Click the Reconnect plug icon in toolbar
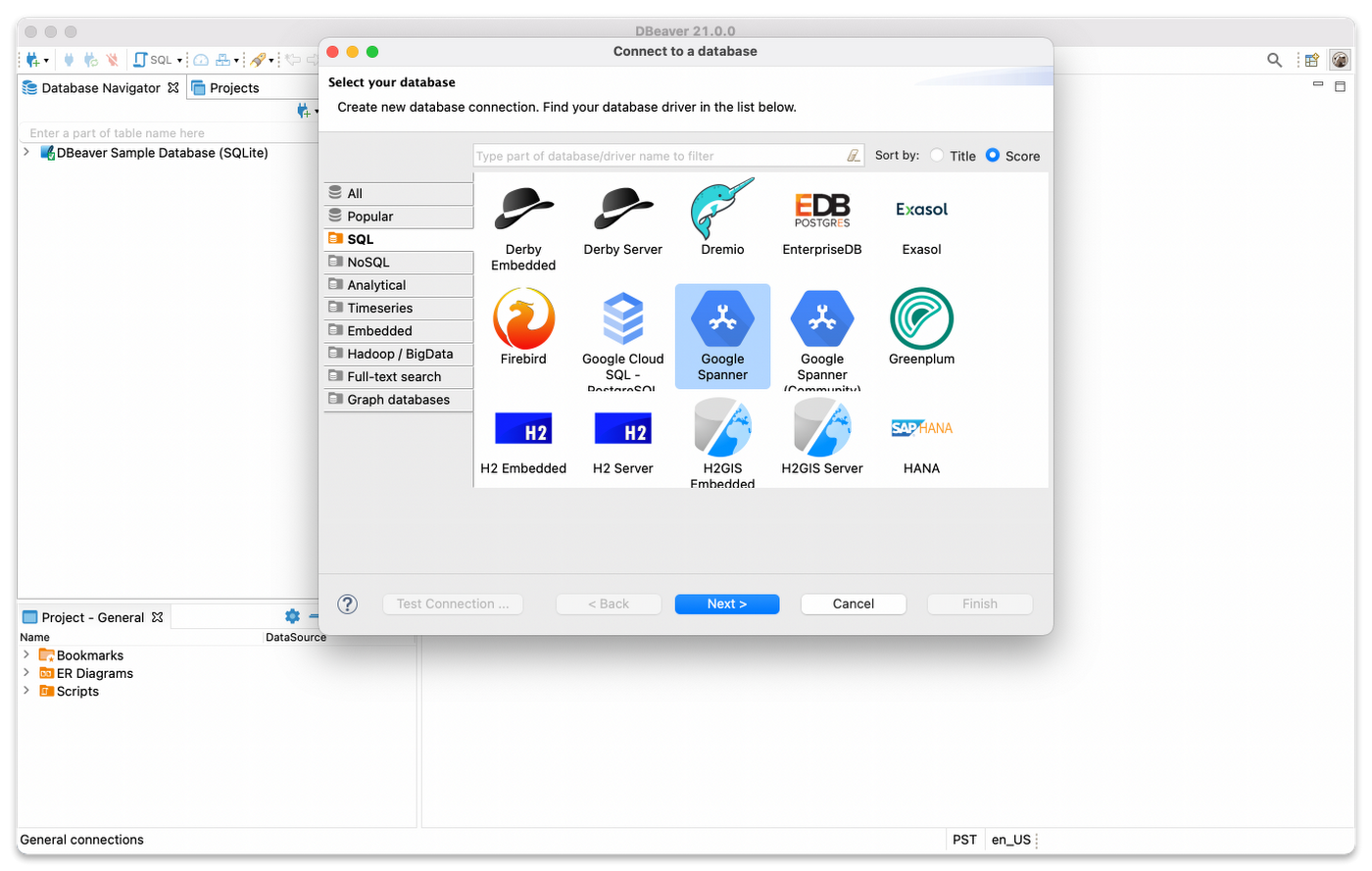The width and height of the screenshot is (1372, 871). [90, 60]
